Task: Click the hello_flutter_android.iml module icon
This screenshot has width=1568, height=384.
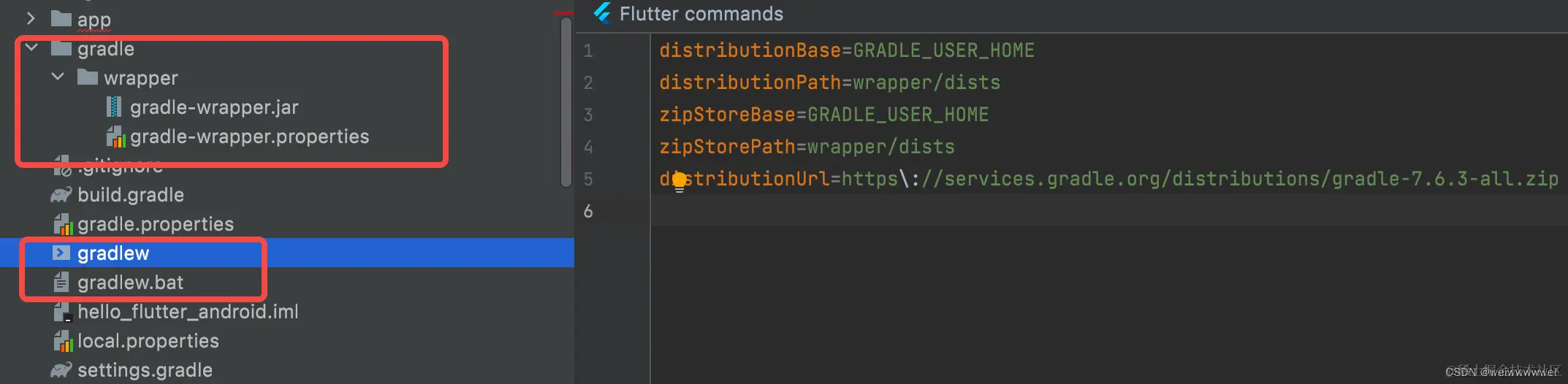Action: point(63,312)
